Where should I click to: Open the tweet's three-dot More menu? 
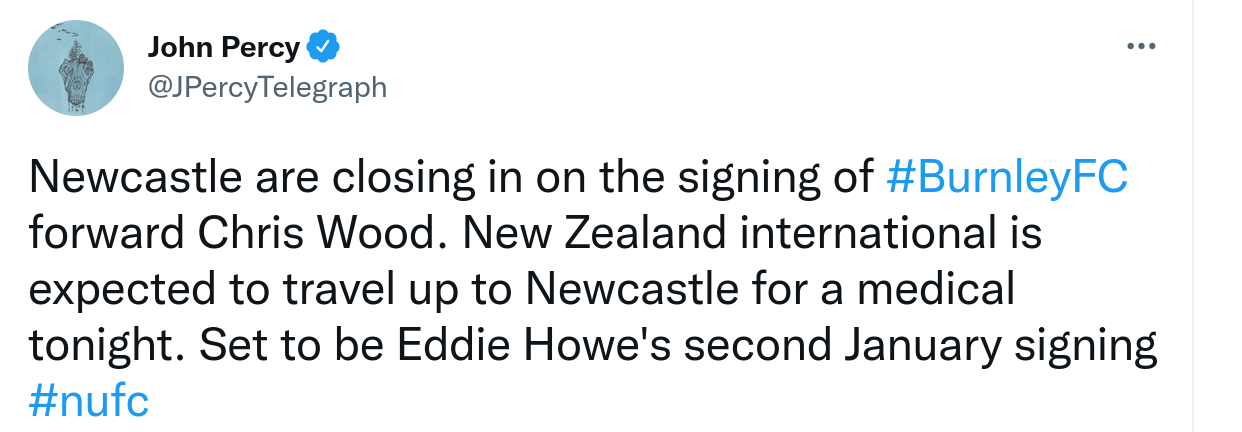[x=1140, y=47]
